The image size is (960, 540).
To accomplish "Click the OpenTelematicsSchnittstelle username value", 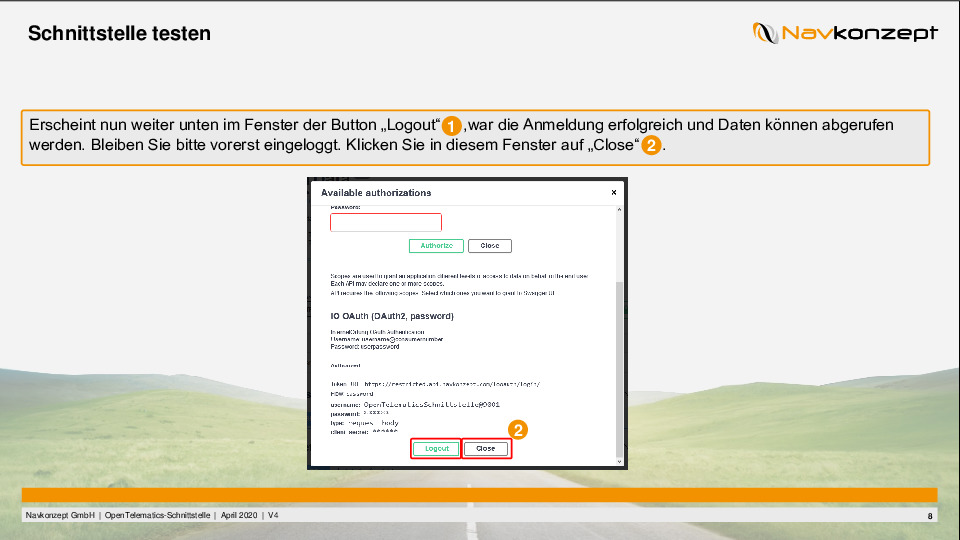I will 431,404.
